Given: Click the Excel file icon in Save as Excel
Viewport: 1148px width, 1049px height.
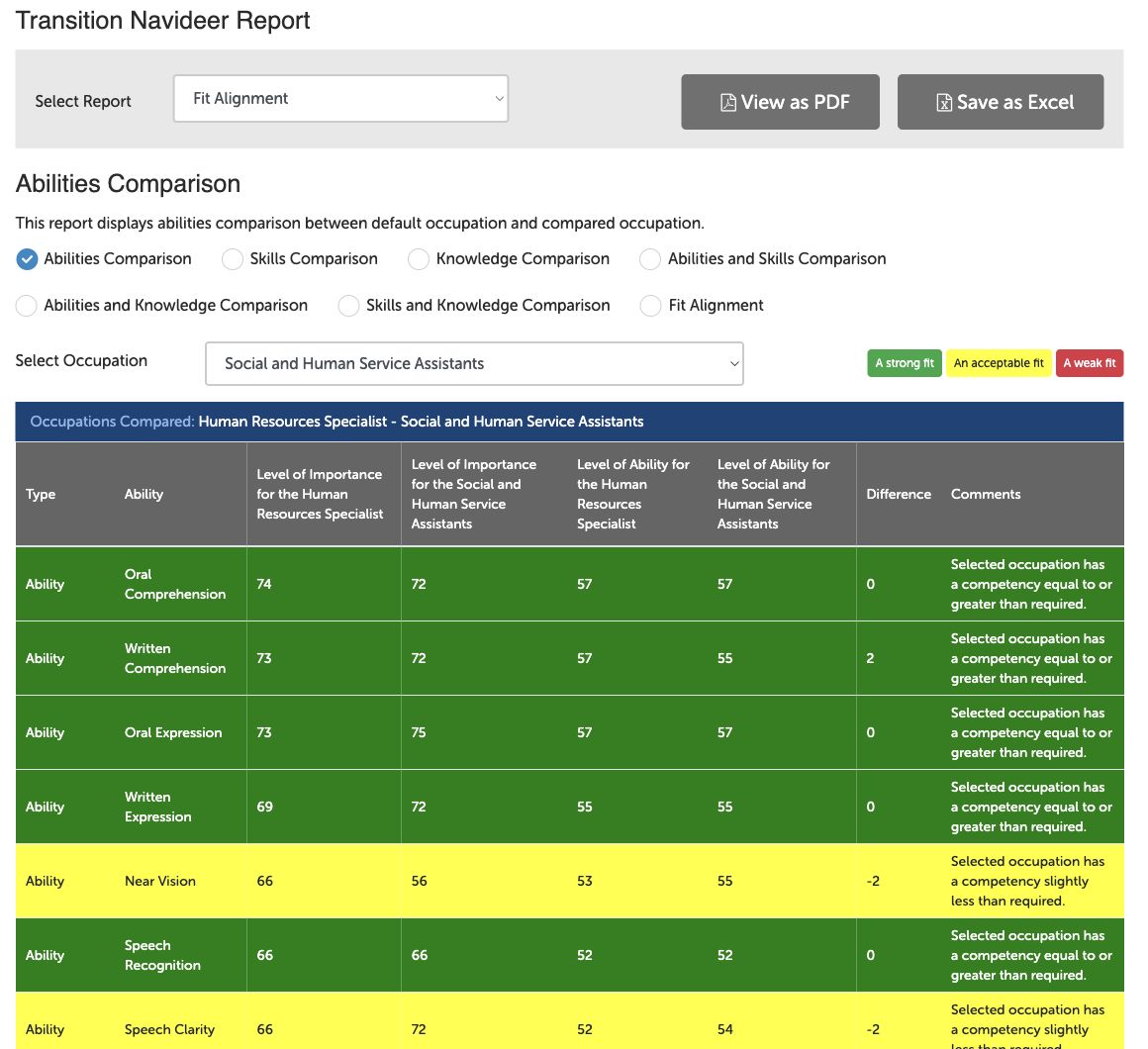Looking at the screenshot, I should [x=944, y=103].
